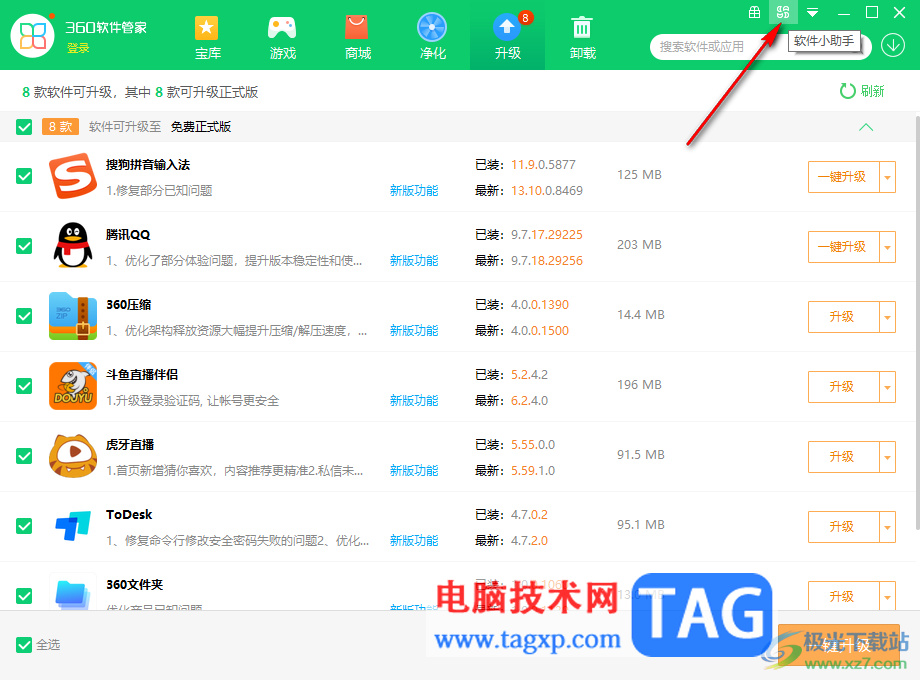
Task: Open upgrade dropdown arrow for 虎牙直播
Action: tap(888, 456)
